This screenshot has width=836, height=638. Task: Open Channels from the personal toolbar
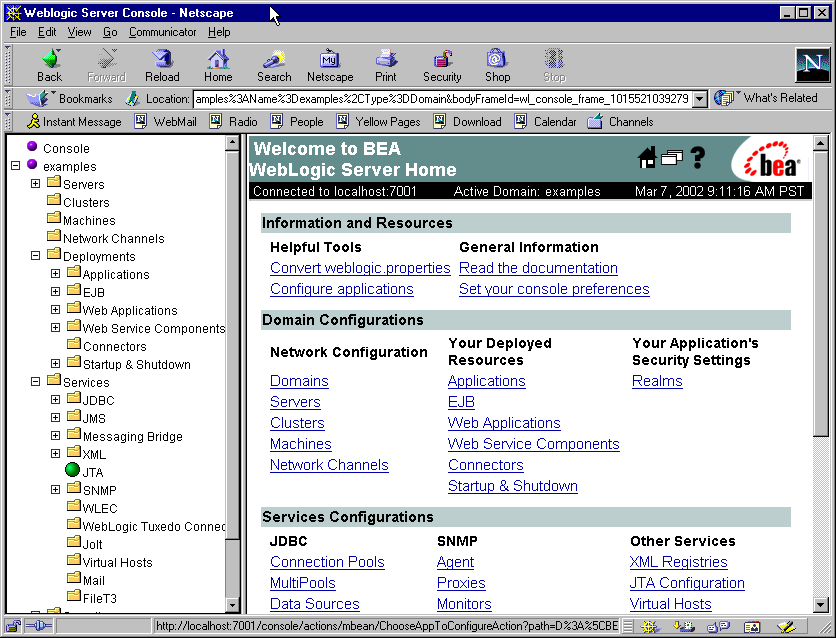coord(620,122)
